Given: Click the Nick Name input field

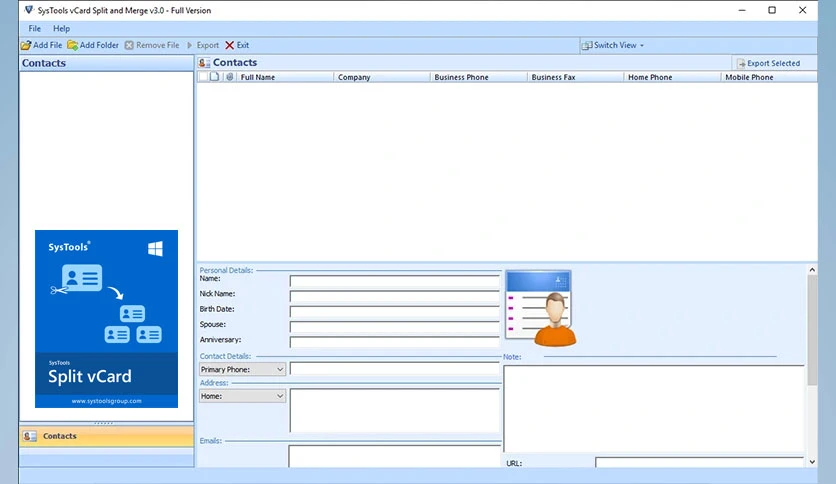Looking at the screenshot, I should 395,296.
